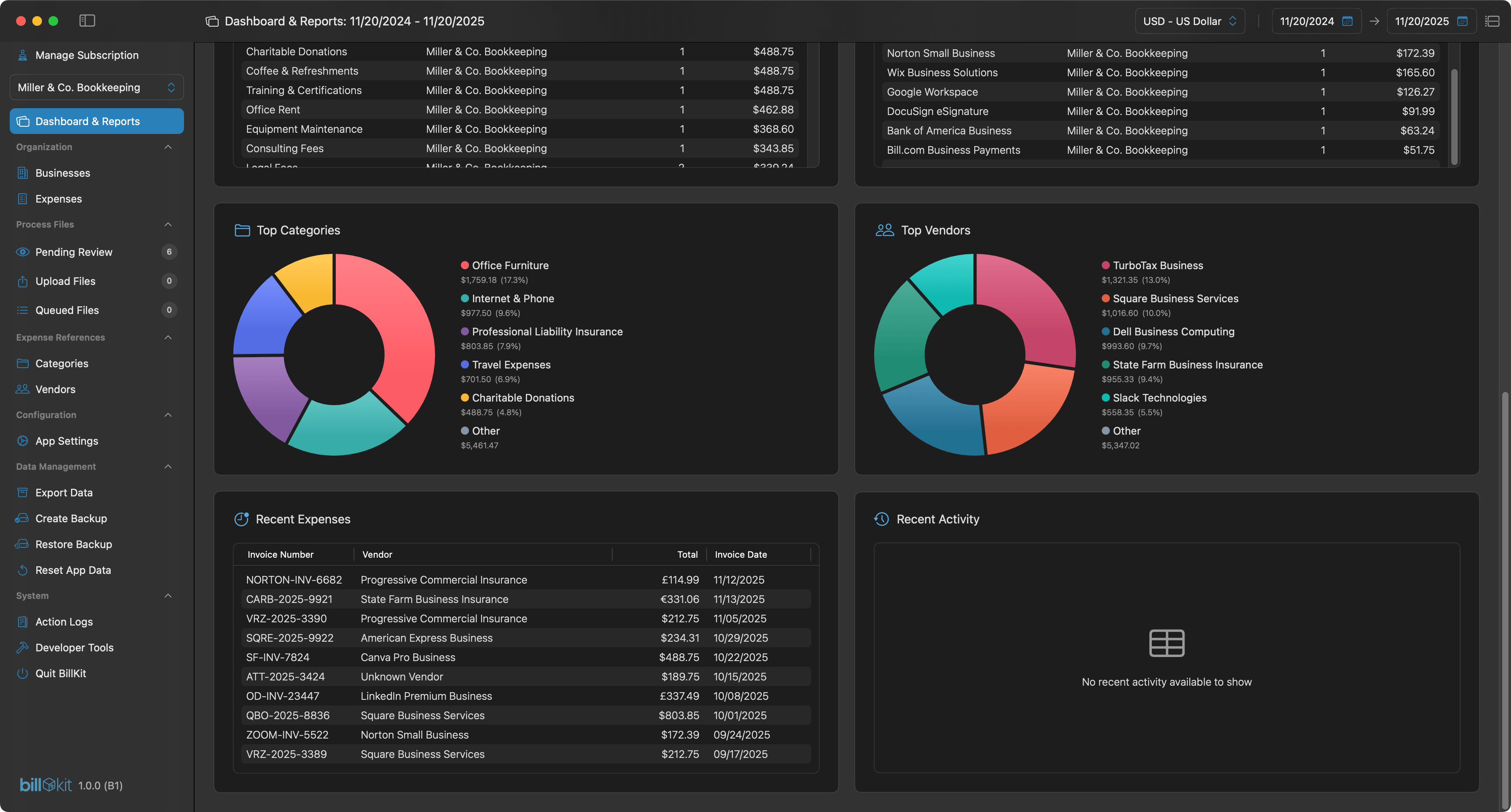The height and width of the screenshot is (812, 1511).
Task: Open the Miller & Co. Bookkeeping business selector
Action: point(97,87)
